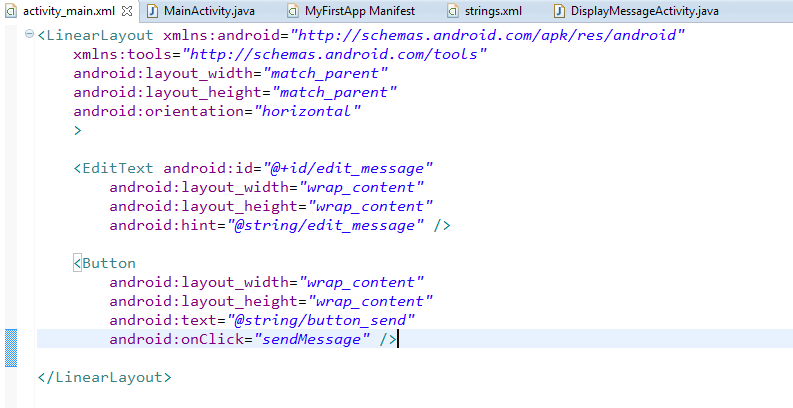Collapse the LinearLayout code fold

pos(31,35)
